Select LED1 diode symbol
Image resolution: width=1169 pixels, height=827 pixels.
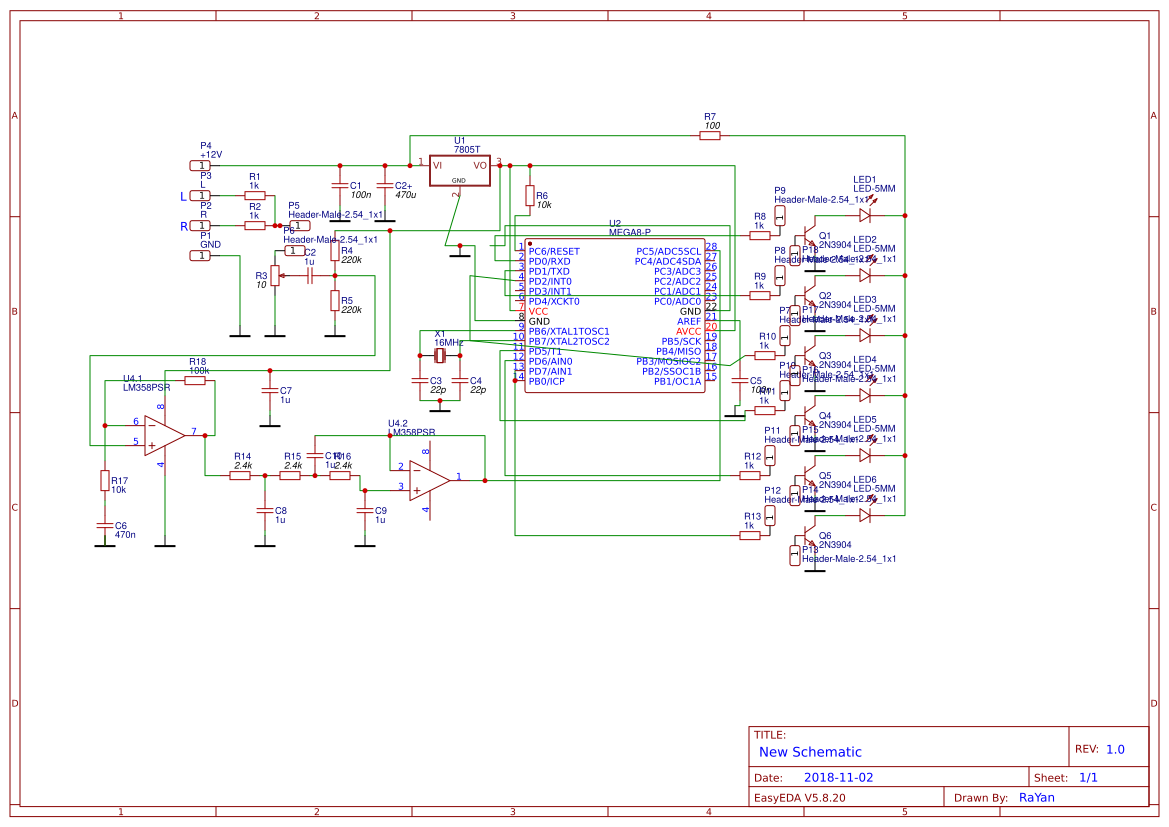865,216
